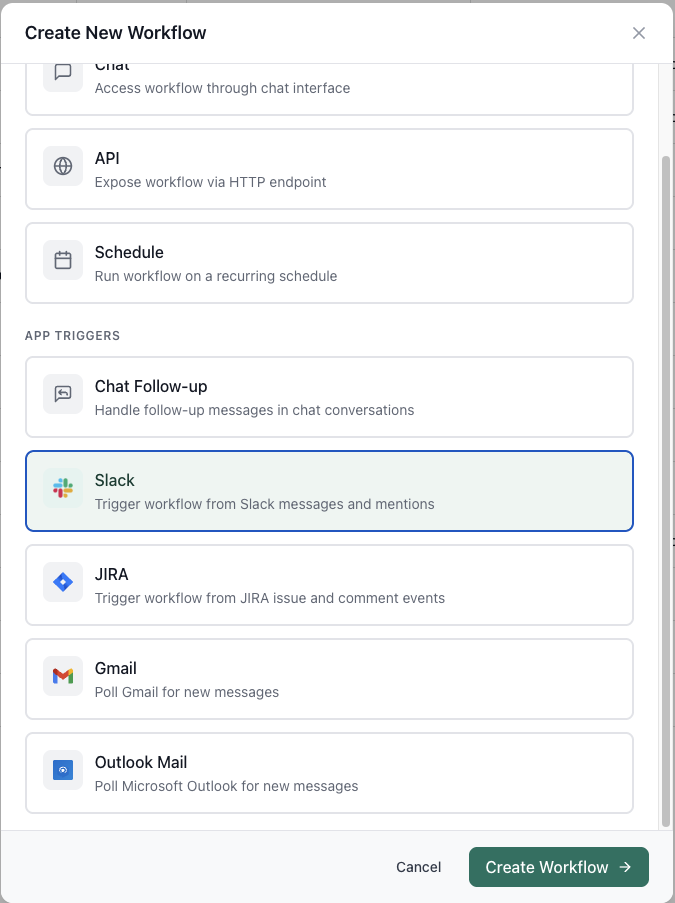Click the JIRA diamond icon
Viewport: 675px width, 903px height.
coord(62,582)
